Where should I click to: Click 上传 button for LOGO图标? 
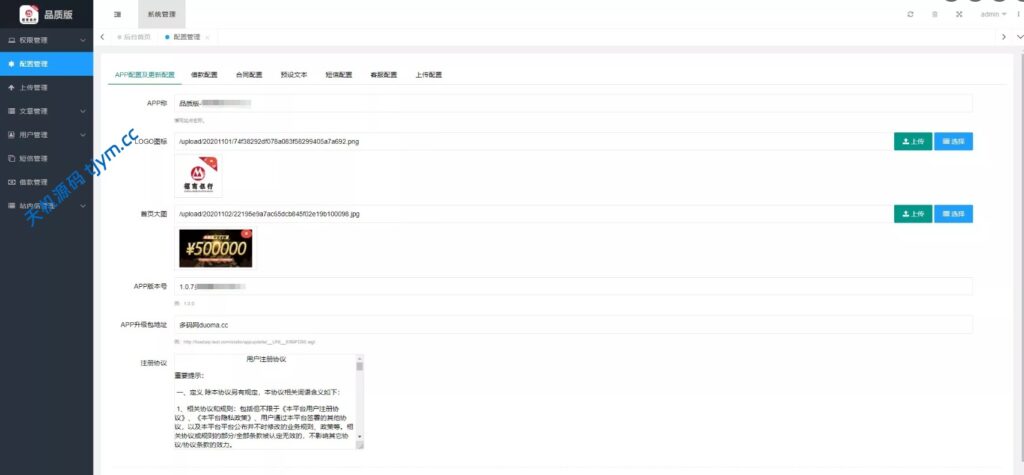[912, 142]
